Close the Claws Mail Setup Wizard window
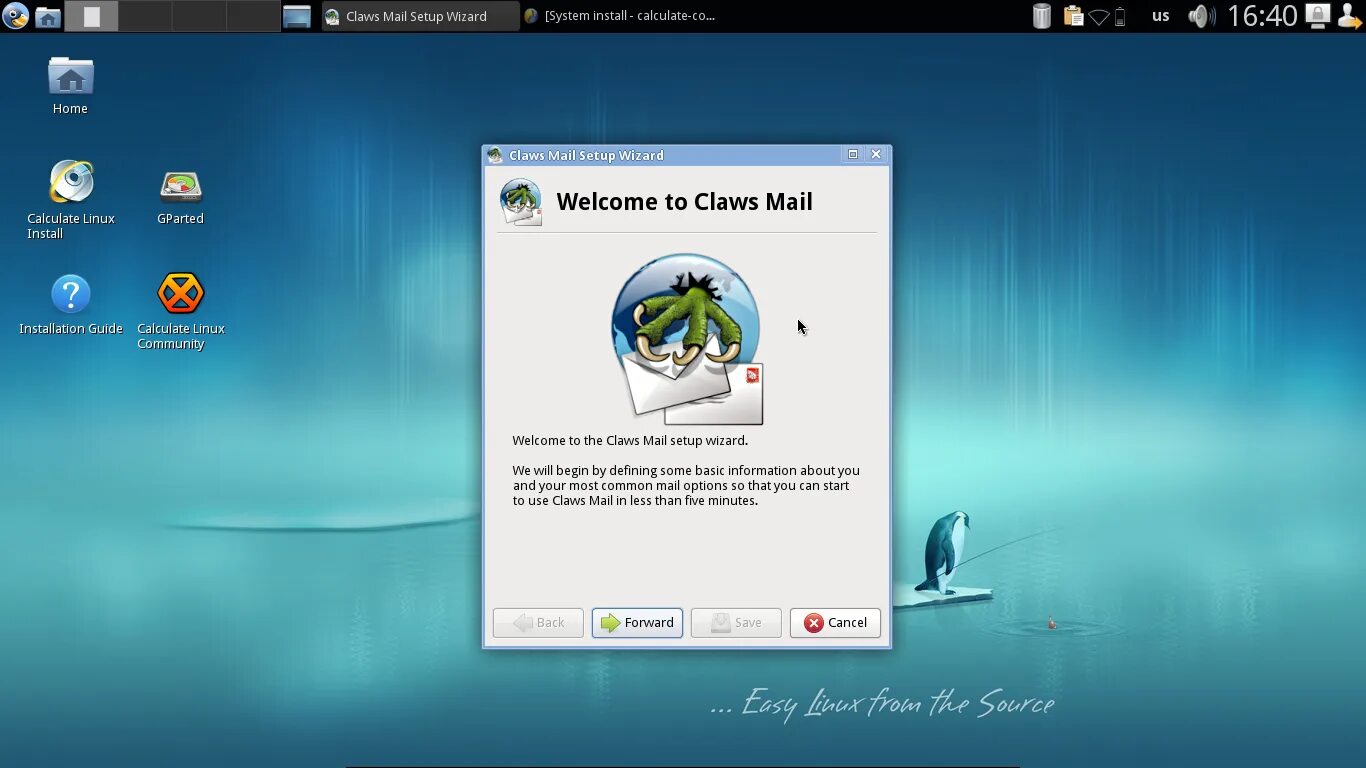The height and width of the screenshot is (768, 1366). 876,154
